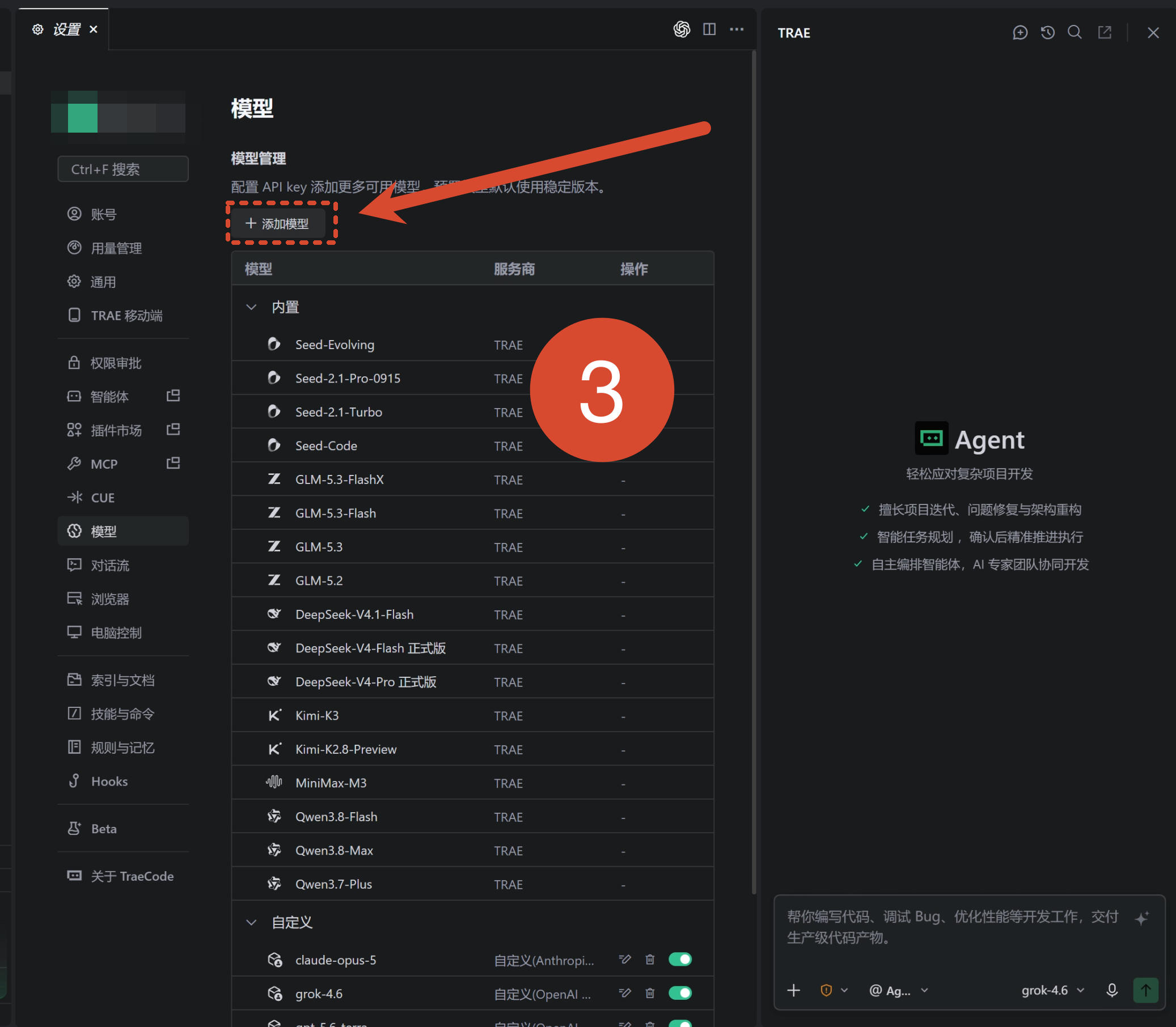Click the sparkle optimize-prompt icon

click(x=1141, y=918)
